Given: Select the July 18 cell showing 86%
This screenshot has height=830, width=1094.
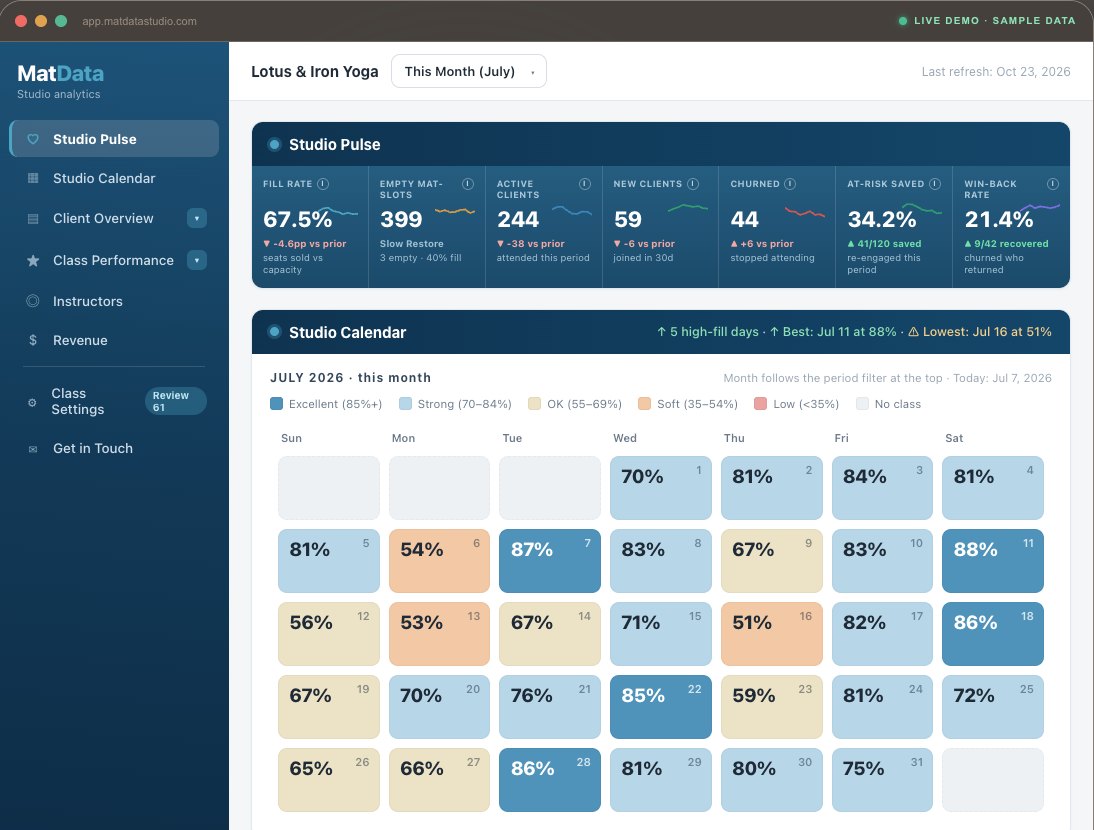Looking at the screenshot, I should tap(993, 634).
